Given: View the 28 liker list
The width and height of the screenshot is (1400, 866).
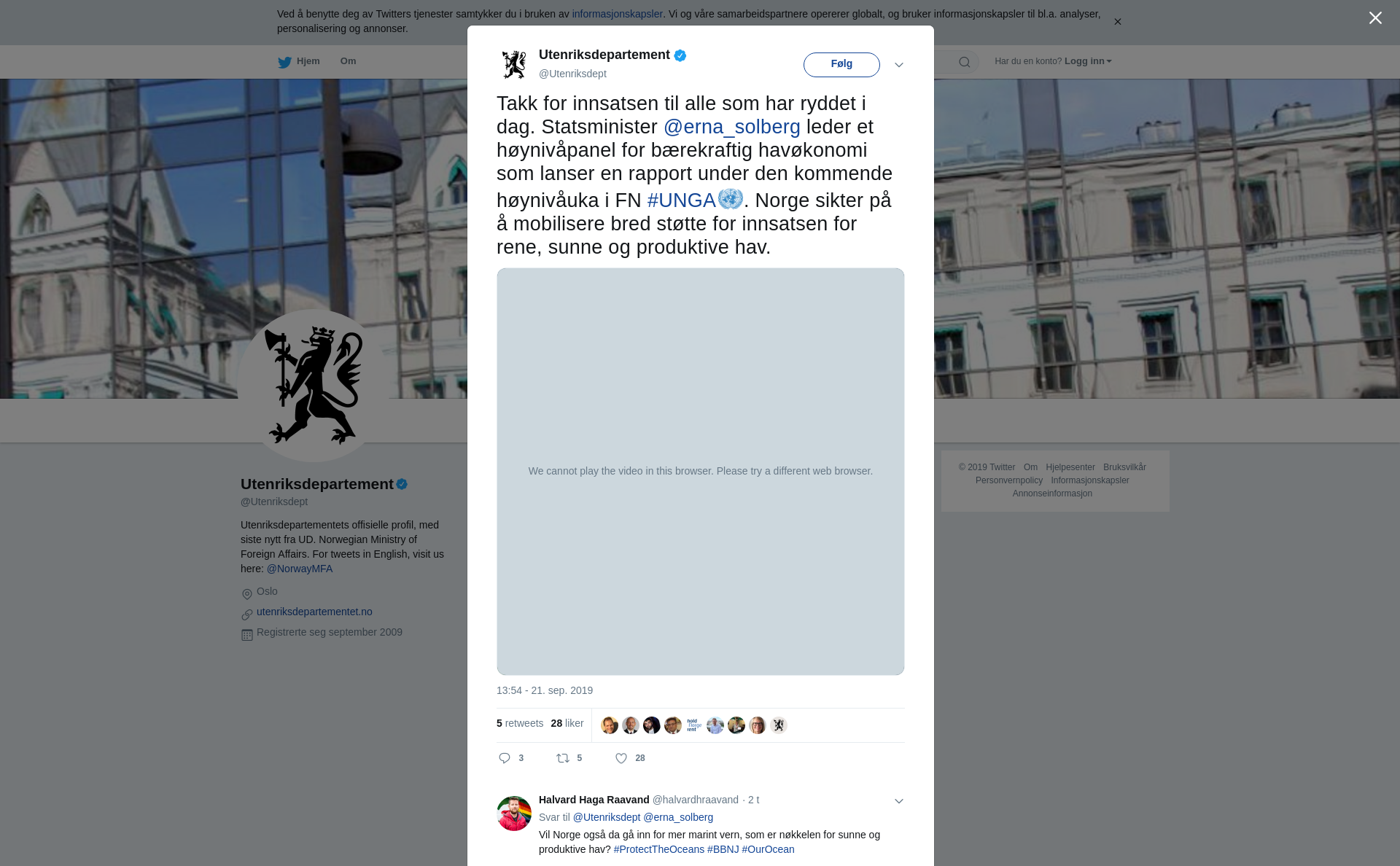Looking at the screenshot, I should (x=567, y=723).
